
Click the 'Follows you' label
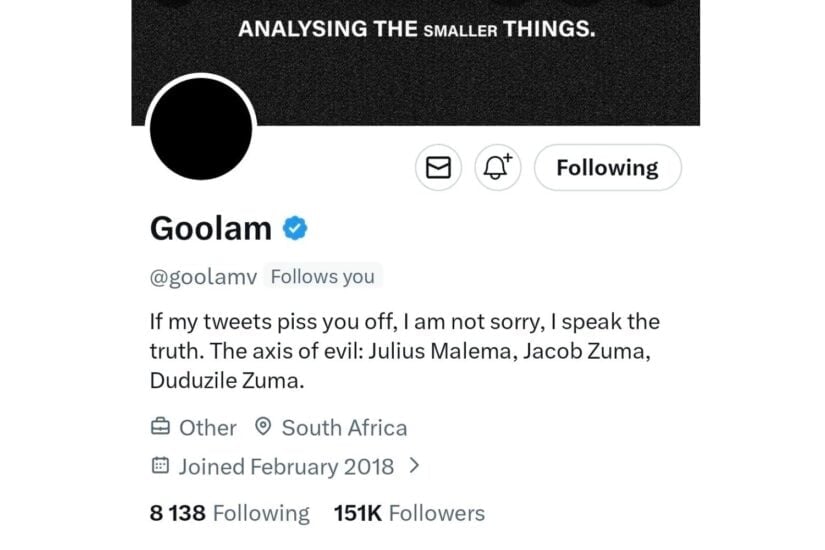click(323, 276)
